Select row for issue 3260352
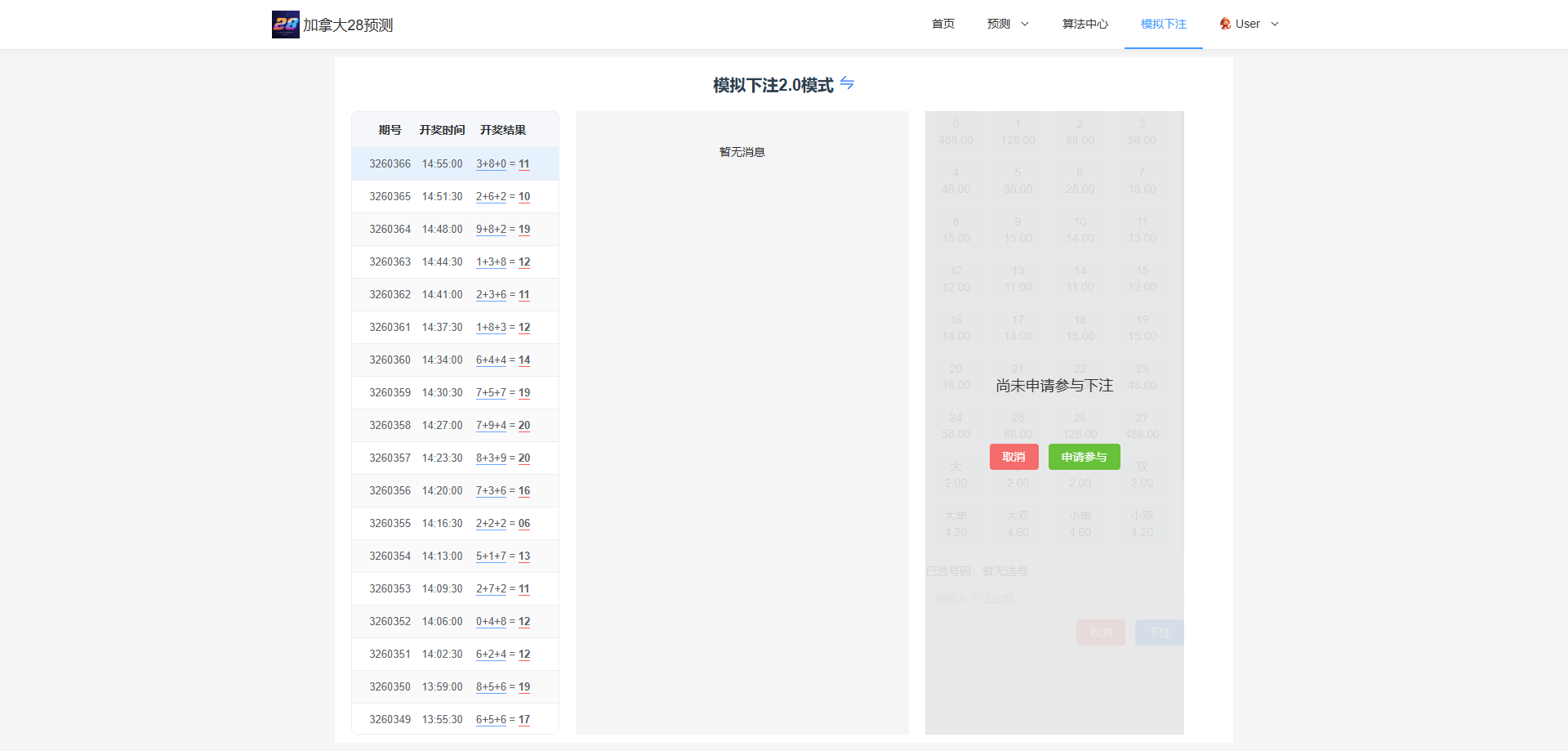 point(455,621)
